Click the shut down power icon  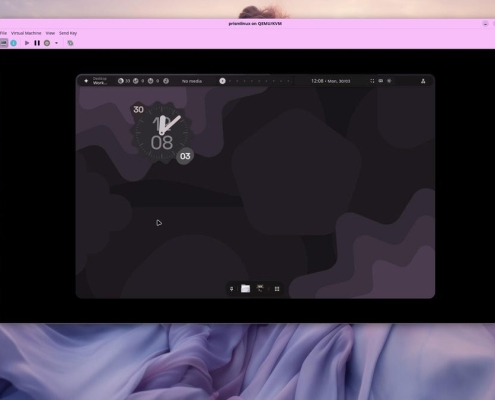[47, 43]
